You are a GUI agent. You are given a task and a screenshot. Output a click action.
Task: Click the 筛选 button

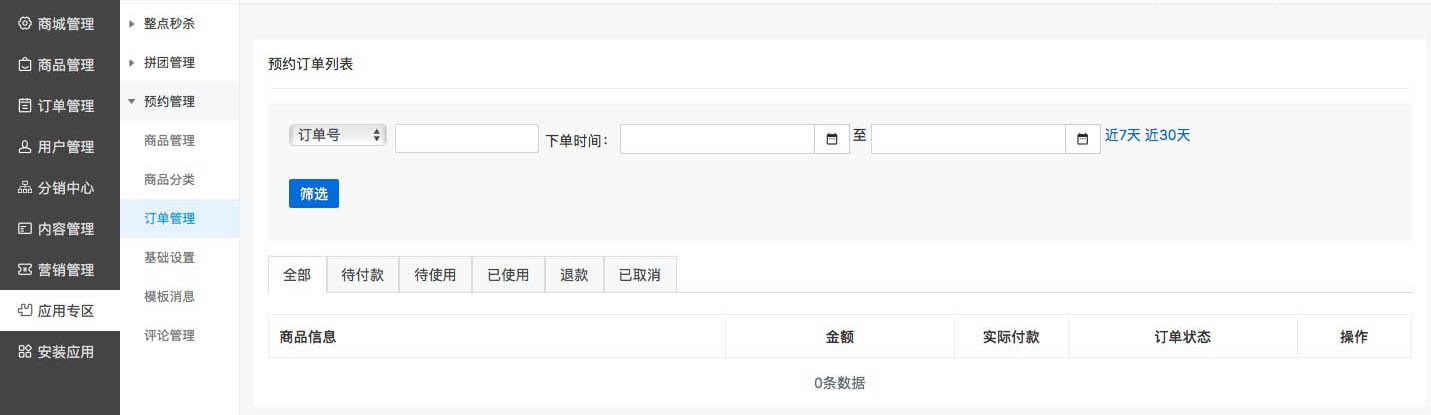[314, 194]
